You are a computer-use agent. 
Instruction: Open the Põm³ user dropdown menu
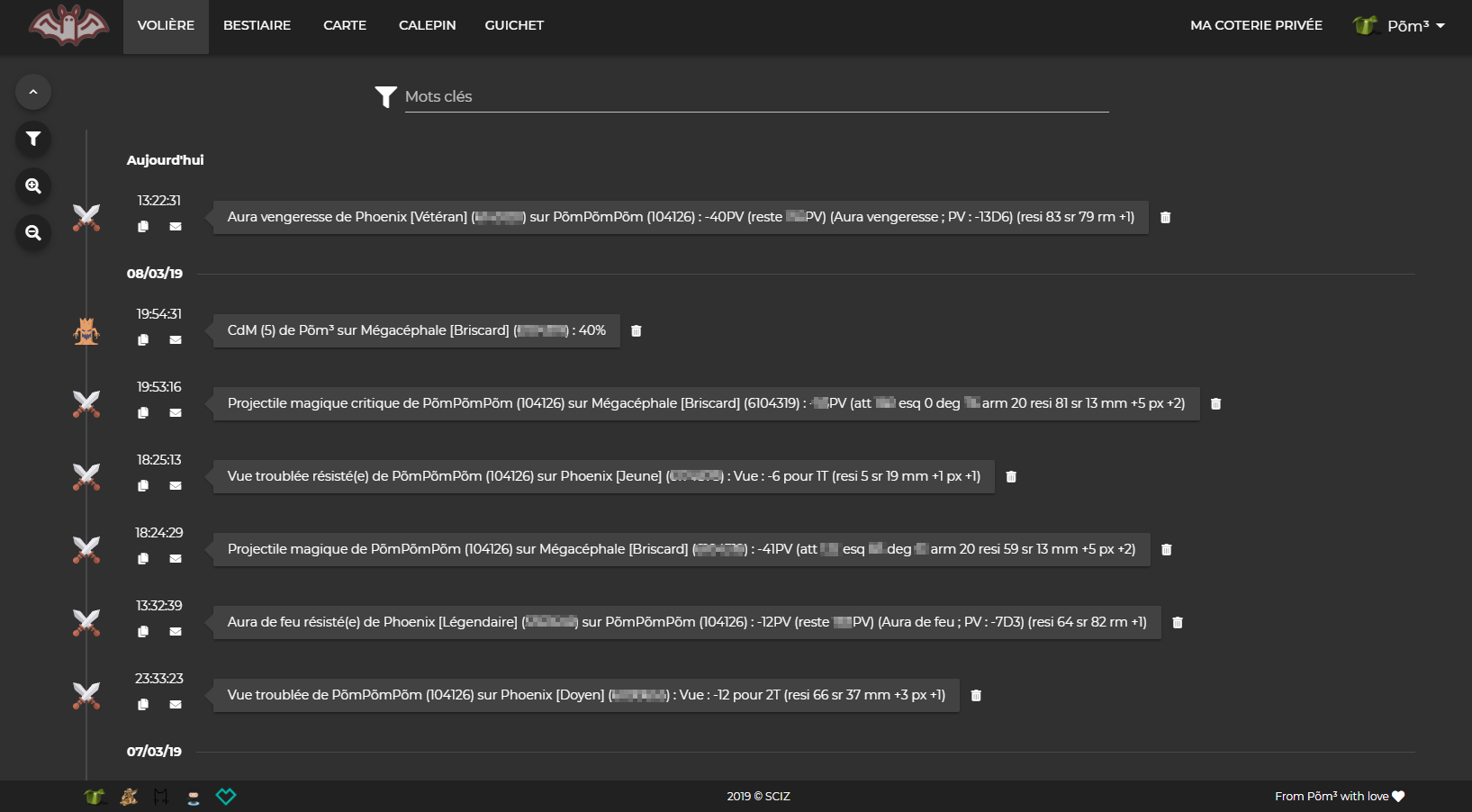1400,25
